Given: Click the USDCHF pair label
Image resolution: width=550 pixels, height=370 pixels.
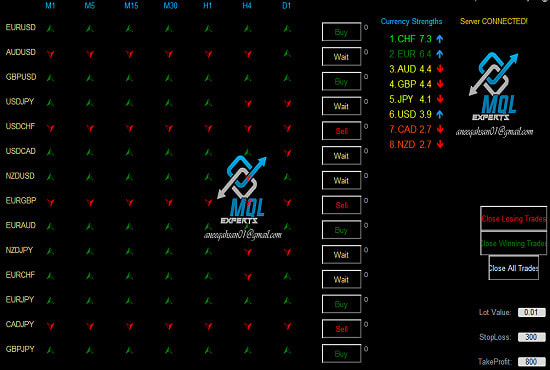Looking at the screenshot, I should 20,126.
